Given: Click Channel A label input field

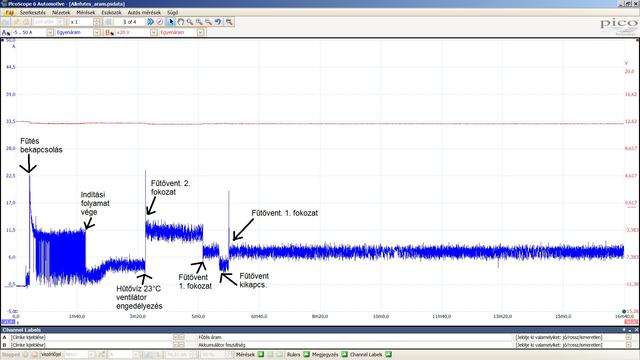Looking at the screenshot, I should 91,338.
